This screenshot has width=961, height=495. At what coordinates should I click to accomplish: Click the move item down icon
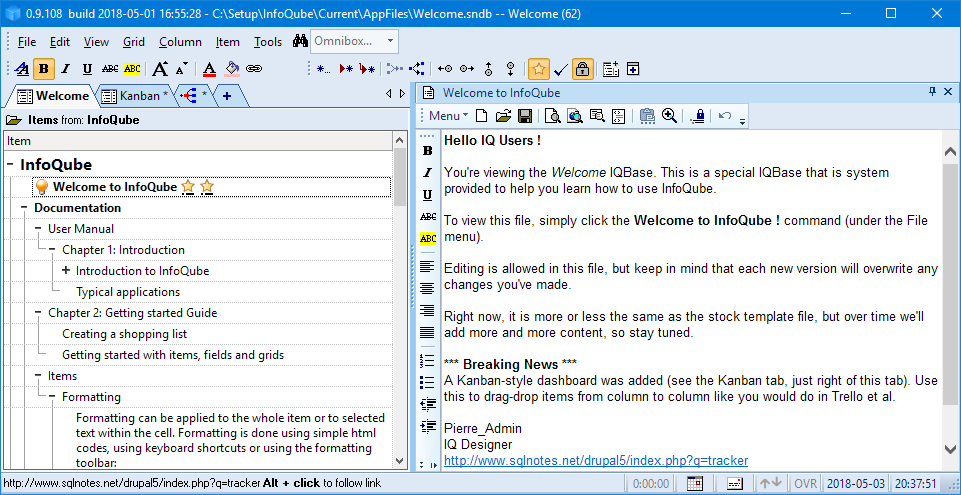(509, 69)
